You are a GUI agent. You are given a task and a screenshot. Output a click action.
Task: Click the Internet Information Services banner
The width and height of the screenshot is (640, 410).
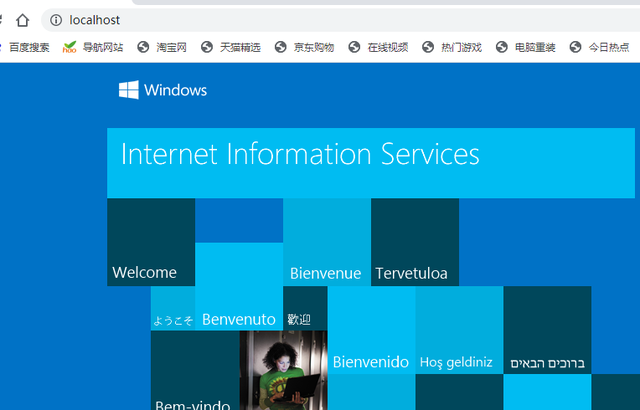(371, 163)
